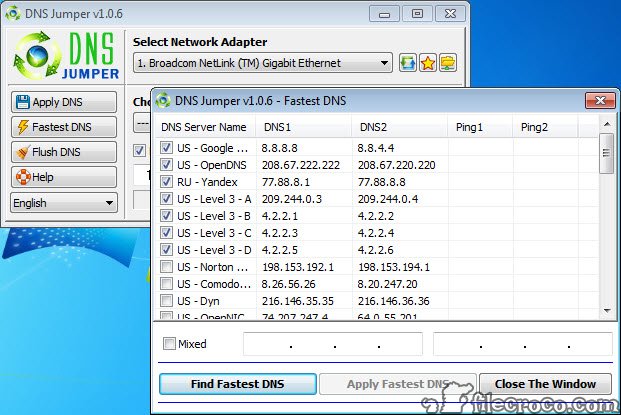Select the US - Dyn server name

198,301
